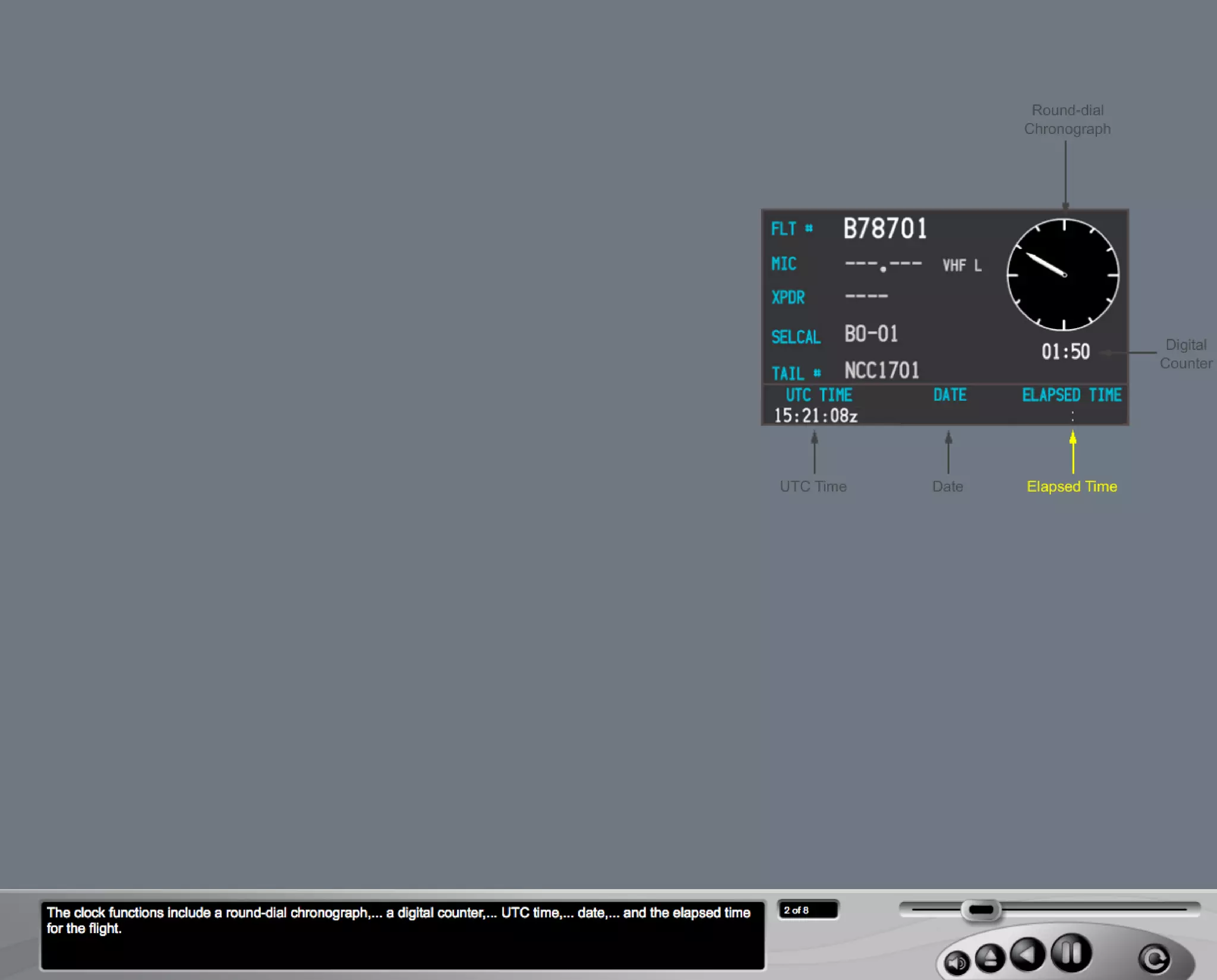The image size is (1217, 980).
Task: Go back with the left-arrow button
Action: pos(1028,954)
